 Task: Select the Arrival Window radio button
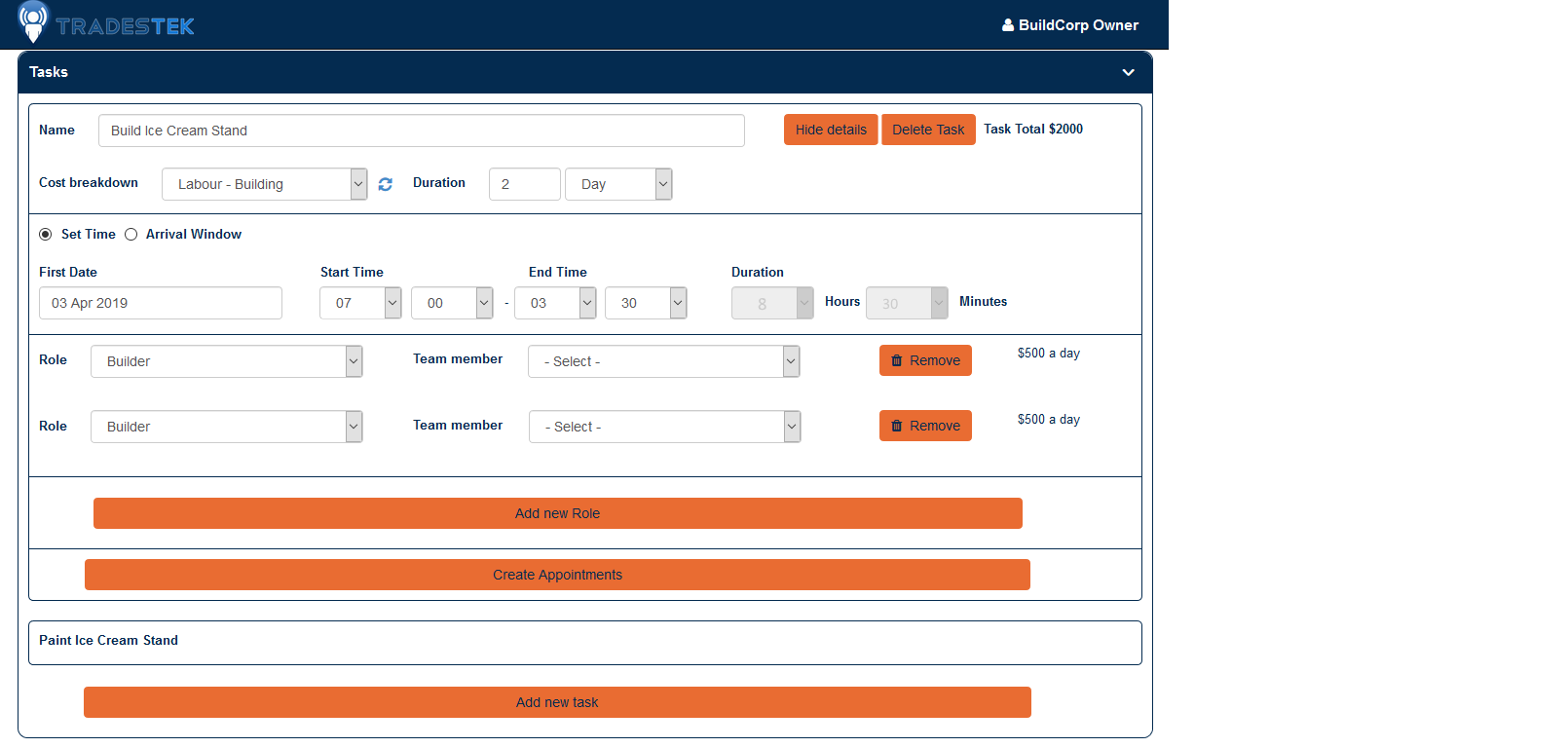tap(131, 235)
